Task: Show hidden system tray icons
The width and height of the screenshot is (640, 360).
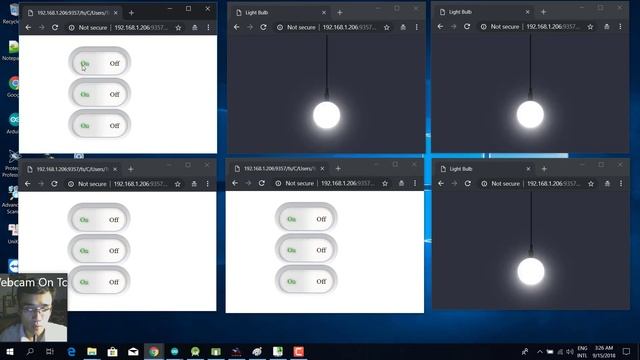Action: [539, 351]
